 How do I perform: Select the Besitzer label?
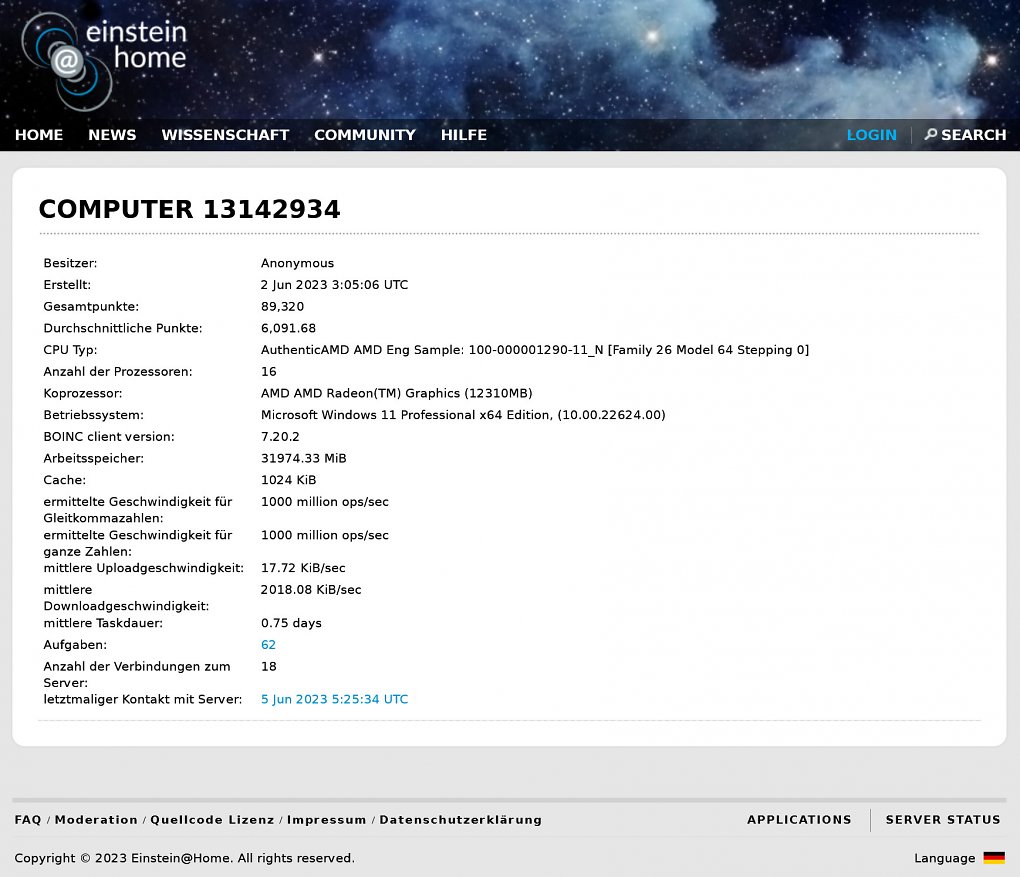(x=70, y=263)
